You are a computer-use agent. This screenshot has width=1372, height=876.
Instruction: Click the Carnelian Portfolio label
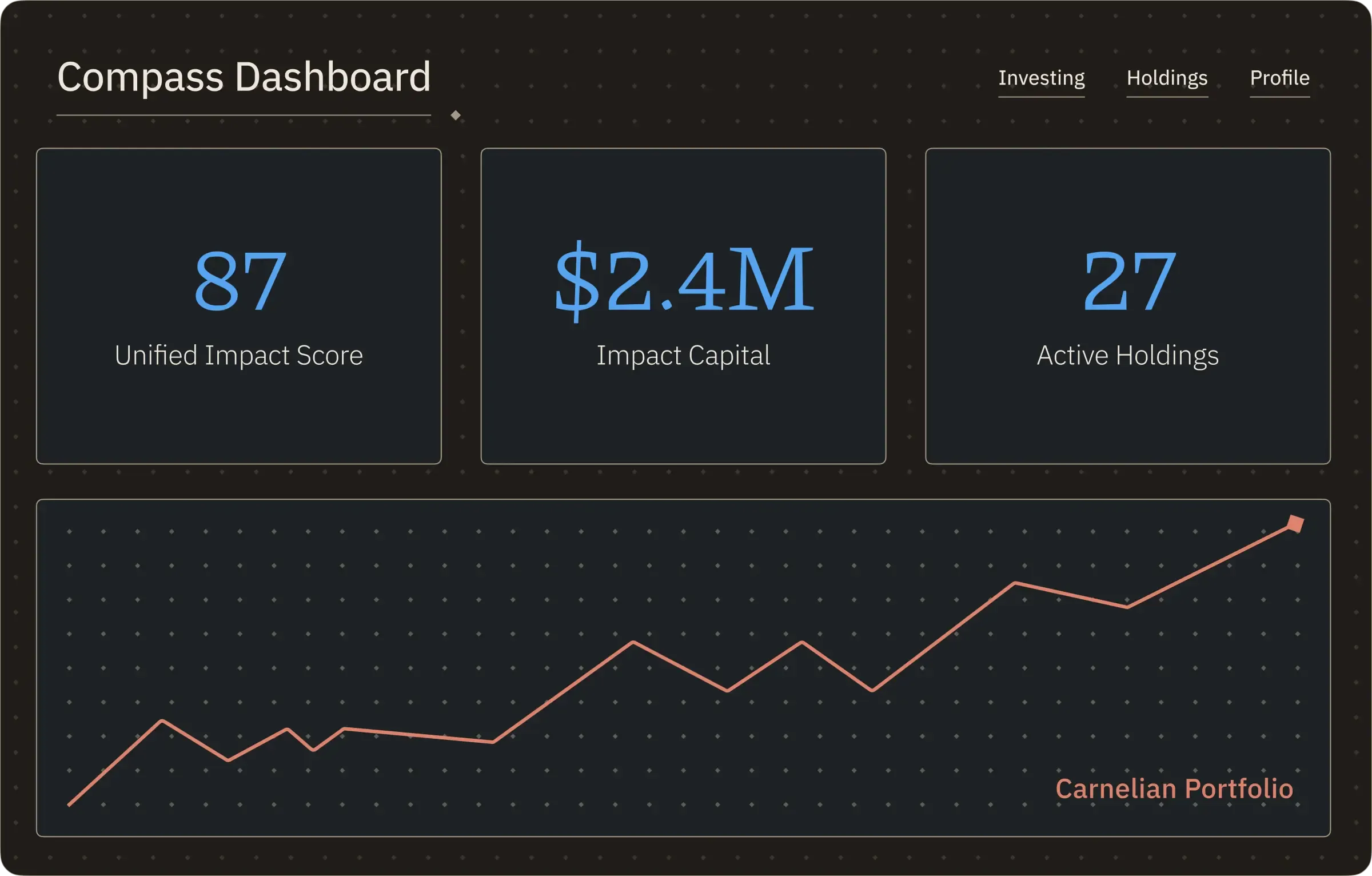1176,789
